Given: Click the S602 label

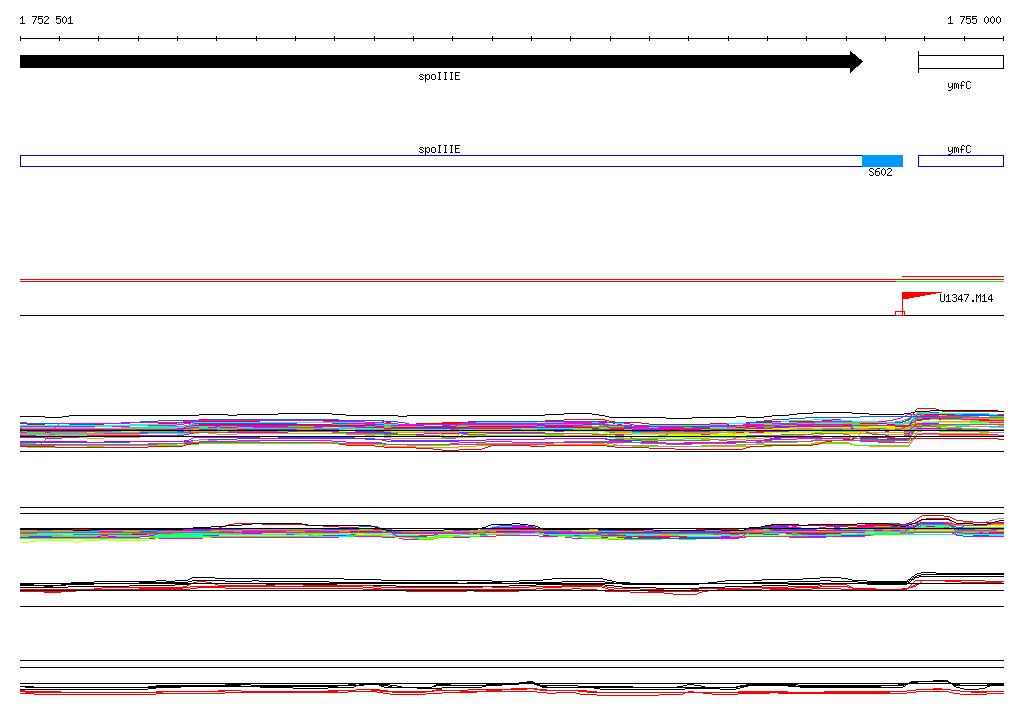Looking at the screenshot, I should point(880,172).
